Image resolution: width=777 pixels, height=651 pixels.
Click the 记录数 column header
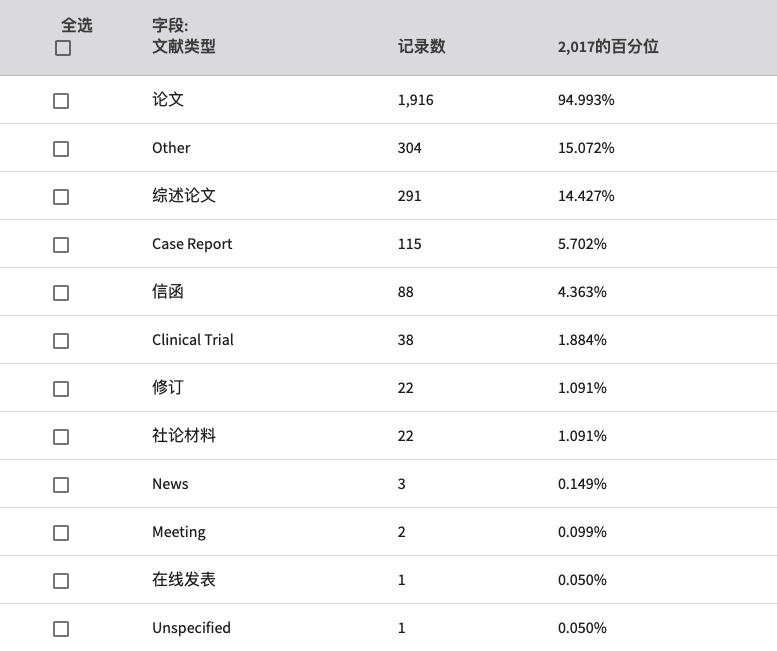click(x=422, y=47)
